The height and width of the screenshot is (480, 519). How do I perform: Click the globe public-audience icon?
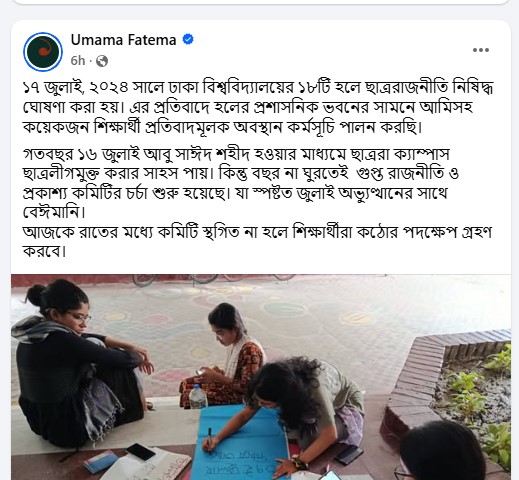pos(102,61)
